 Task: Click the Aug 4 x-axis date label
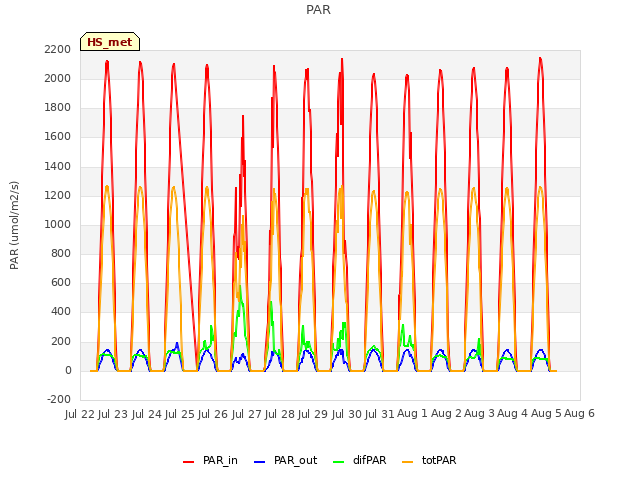click(x=513, y=414)
